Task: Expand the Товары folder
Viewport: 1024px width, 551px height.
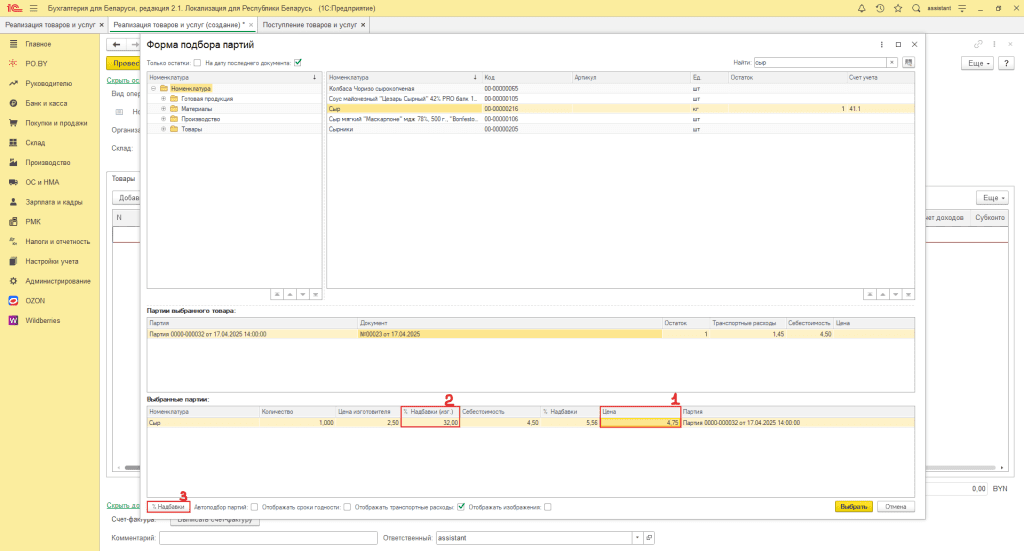Action: click(163, 129)
